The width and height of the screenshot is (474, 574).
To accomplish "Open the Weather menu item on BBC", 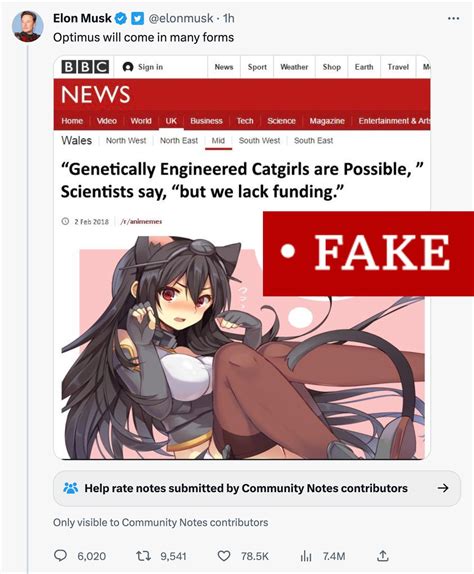I will coord(294,67).
